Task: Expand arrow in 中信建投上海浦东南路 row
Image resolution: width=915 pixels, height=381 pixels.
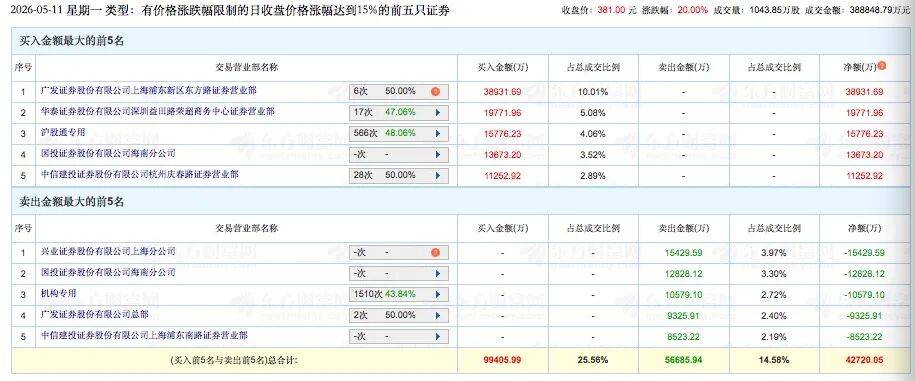Action: click(x=437, y=337)
